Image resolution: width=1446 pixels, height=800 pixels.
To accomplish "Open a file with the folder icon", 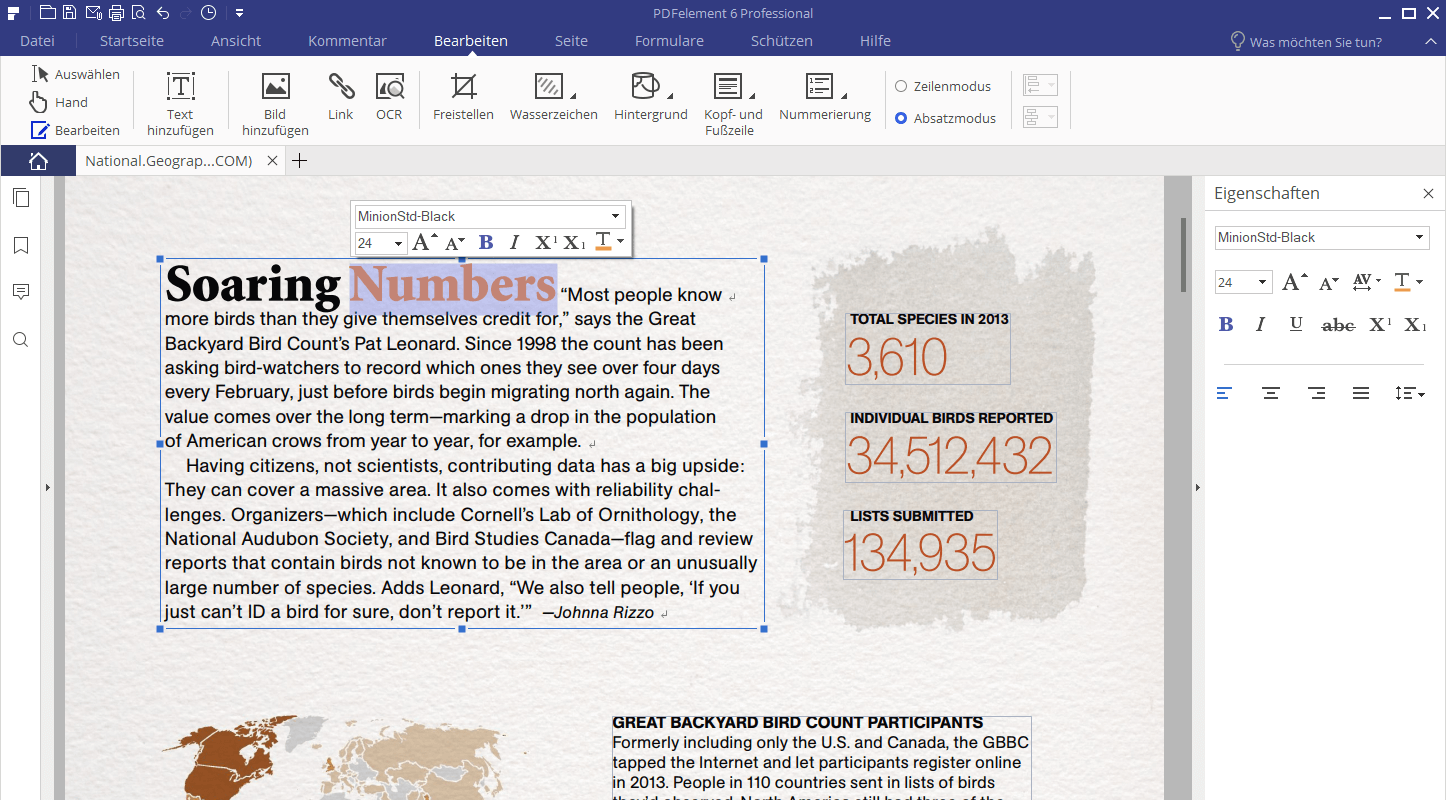I will [47, 13].
